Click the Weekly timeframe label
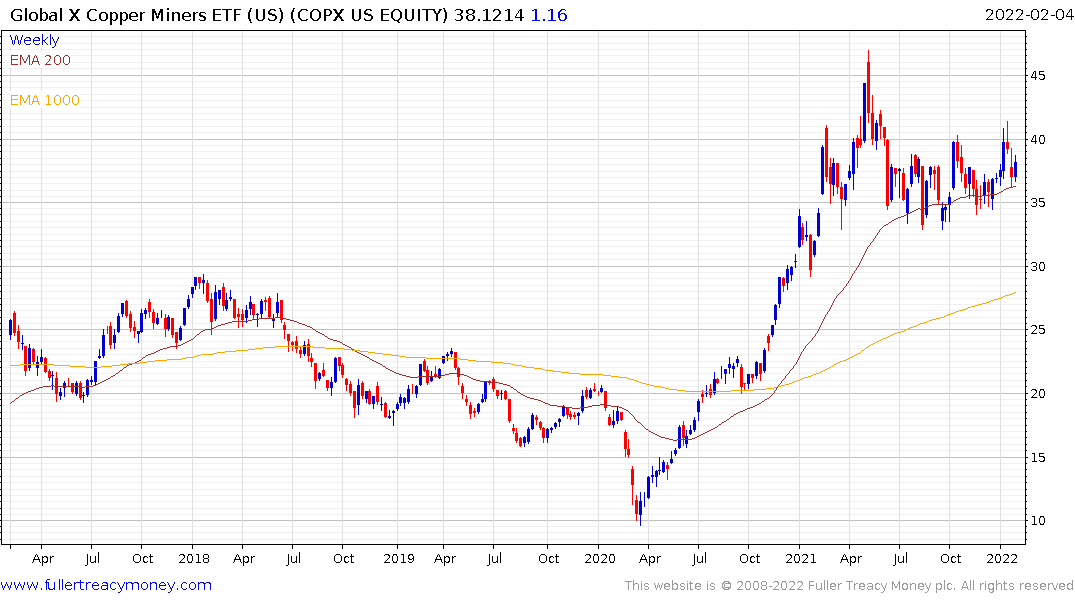The height and width of the screenshot is (600, 1075). [x=34, y=40]
